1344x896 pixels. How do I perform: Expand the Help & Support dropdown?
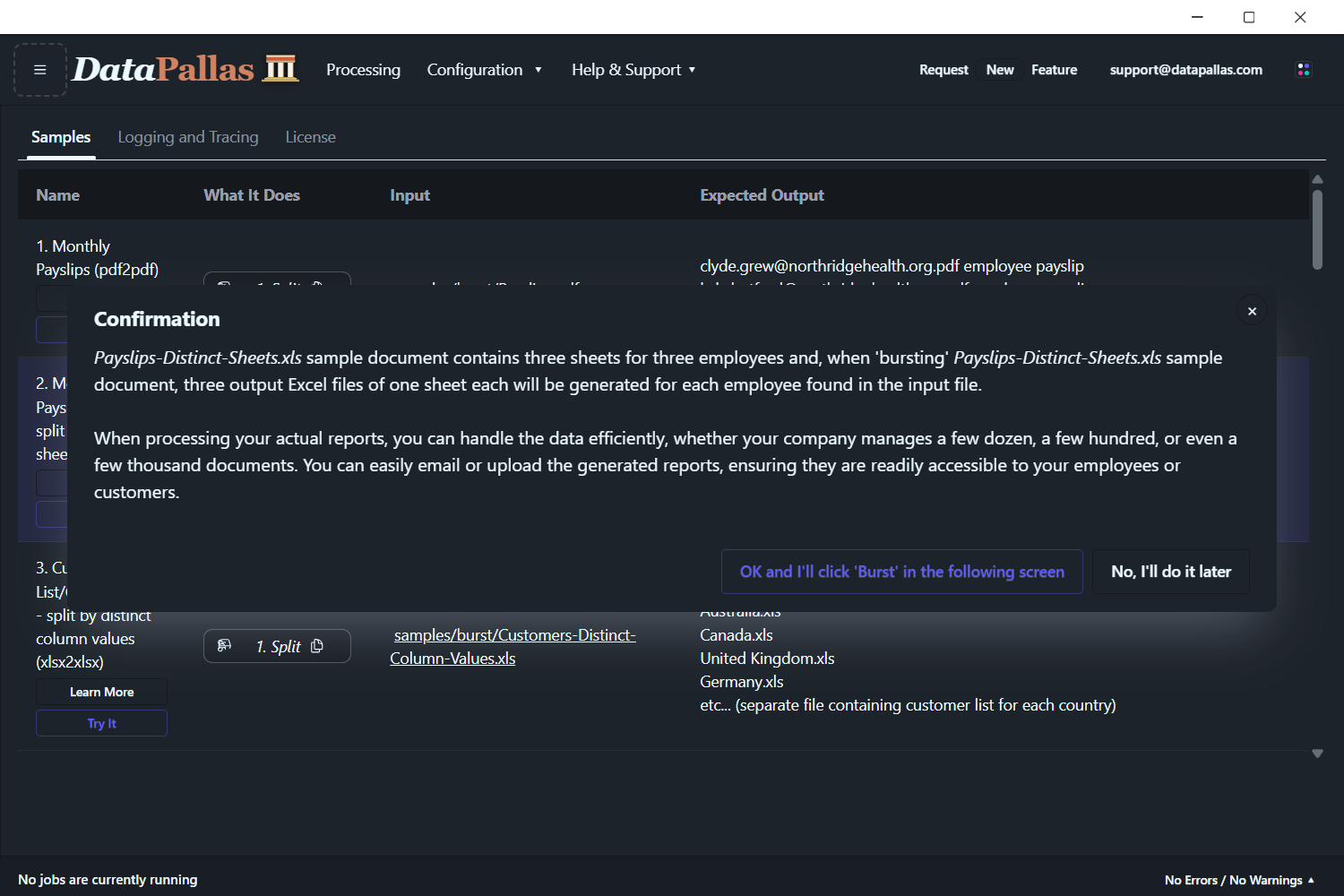point(633,70)
